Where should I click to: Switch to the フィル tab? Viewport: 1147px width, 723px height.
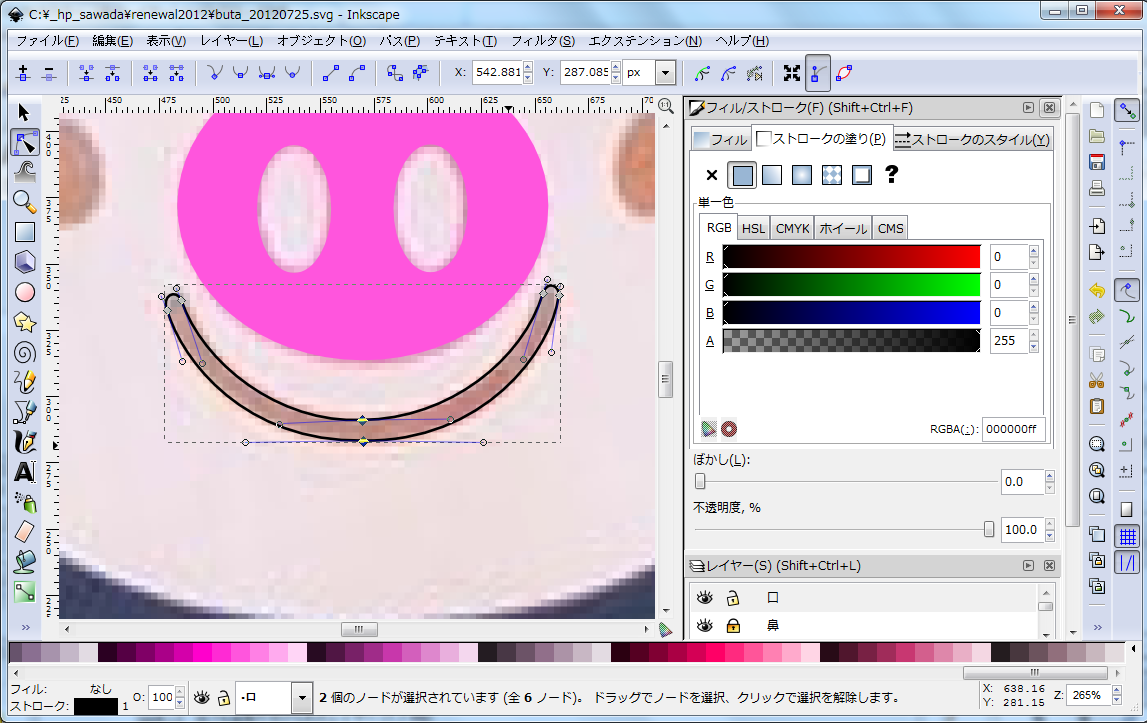coord(721,139)
